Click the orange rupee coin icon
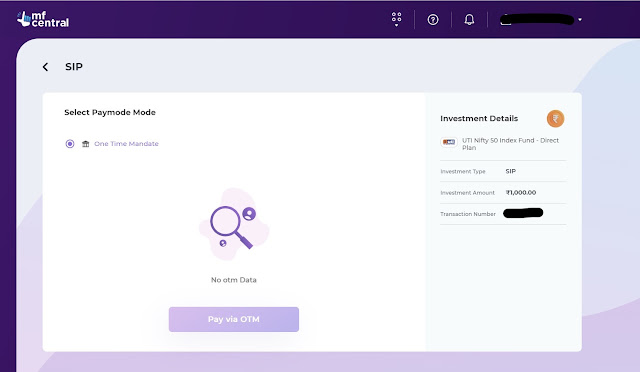The image size is (640, 372). (555, 119)
